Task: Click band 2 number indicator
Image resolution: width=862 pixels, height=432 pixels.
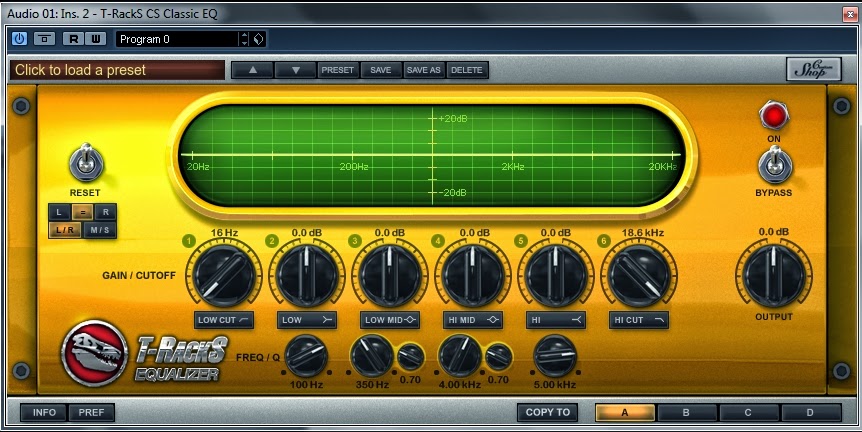Action: [272, 241]
